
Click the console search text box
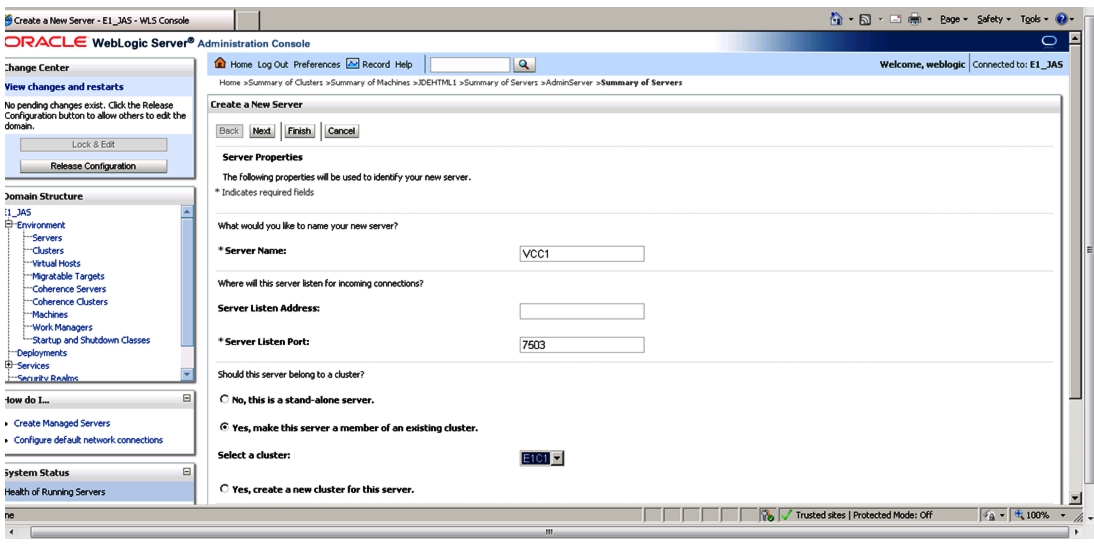pyautogui.click(x=470, y=64)
